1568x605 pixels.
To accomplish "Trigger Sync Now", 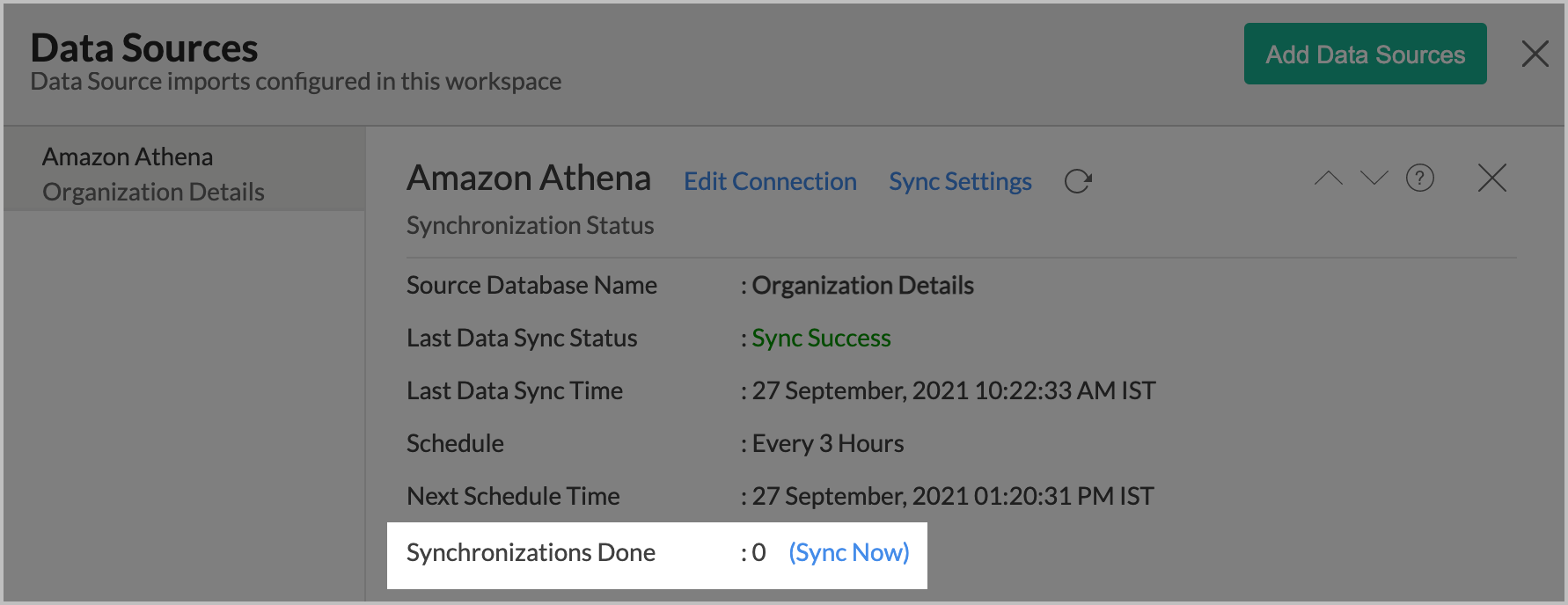I will [x=848, y=553].
